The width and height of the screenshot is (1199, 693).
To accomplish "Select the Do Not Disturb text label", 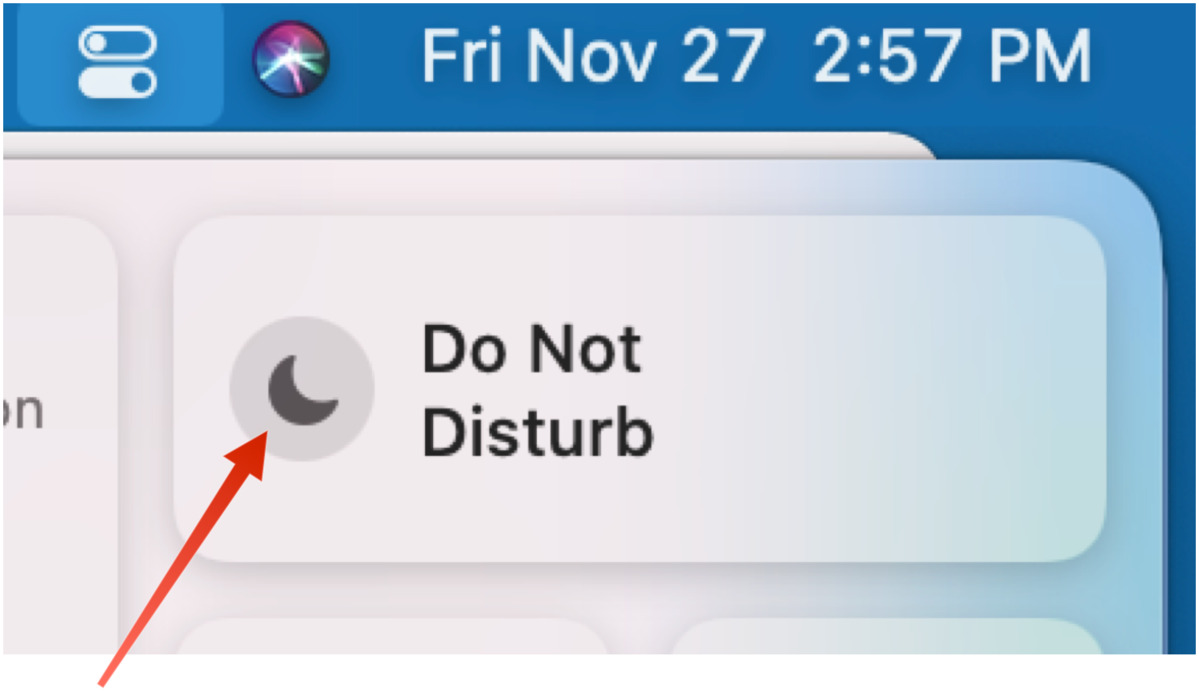I will point(537,390).
